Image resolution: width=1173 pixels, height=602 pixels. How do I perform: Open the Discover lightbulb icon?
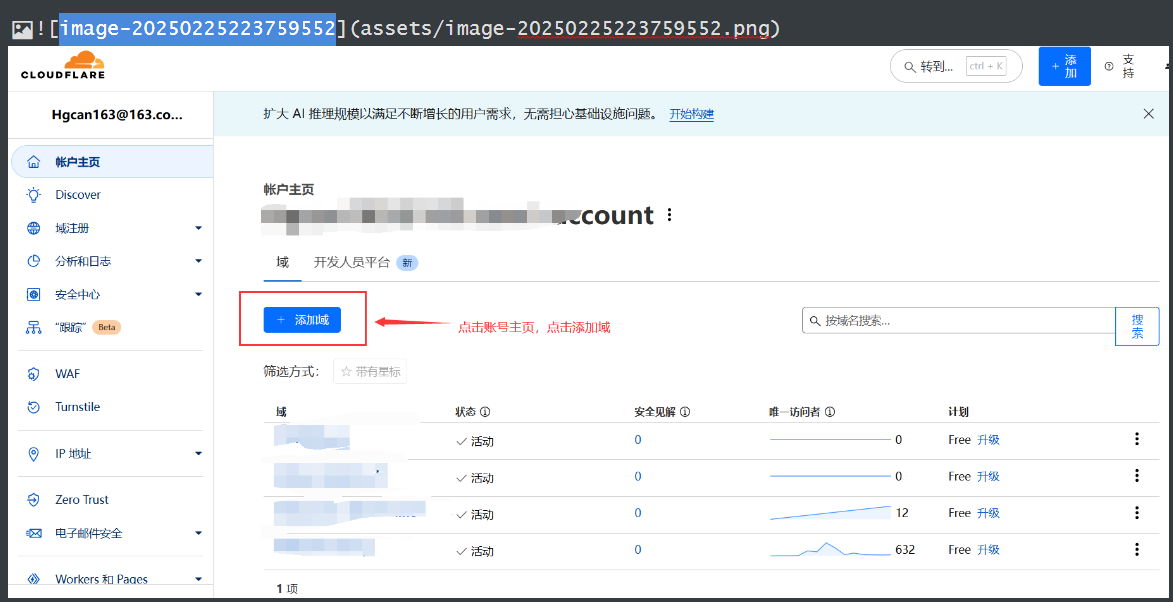[34, 195]
